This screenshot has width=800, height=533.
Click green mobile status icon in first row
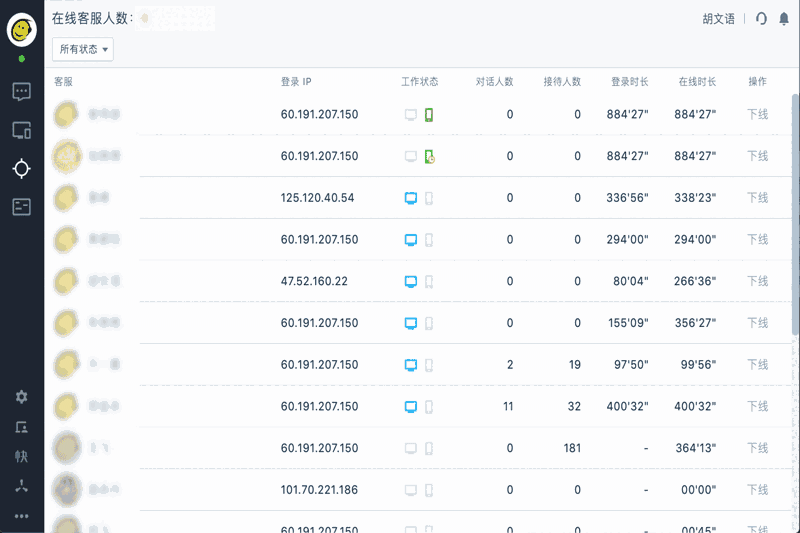[x=429, y=115]
